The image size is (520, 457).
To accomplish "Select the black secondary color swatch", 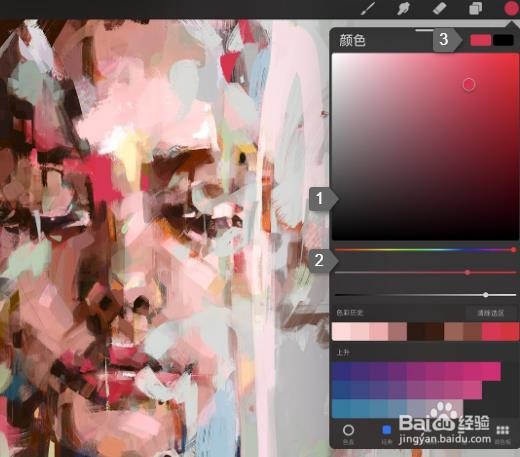I will tap(503, 40).
